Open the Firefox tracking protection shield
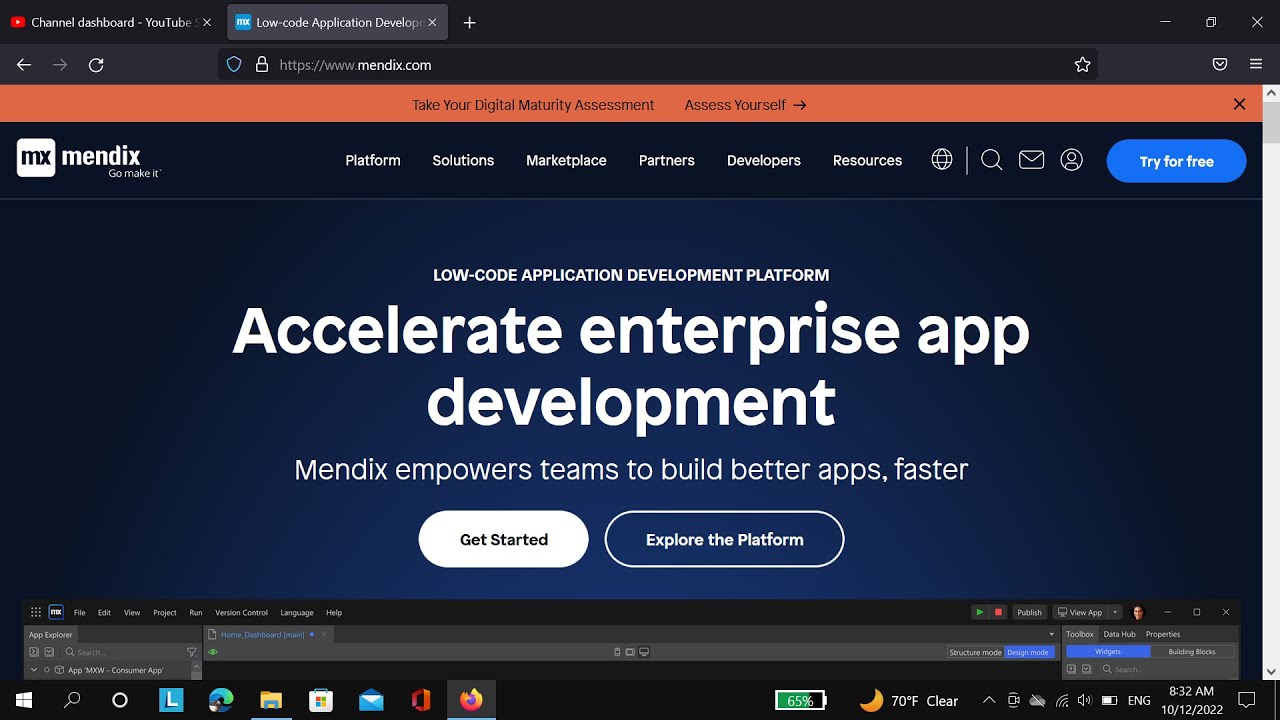Screen dimensions: 1280x720 (234, 65)
